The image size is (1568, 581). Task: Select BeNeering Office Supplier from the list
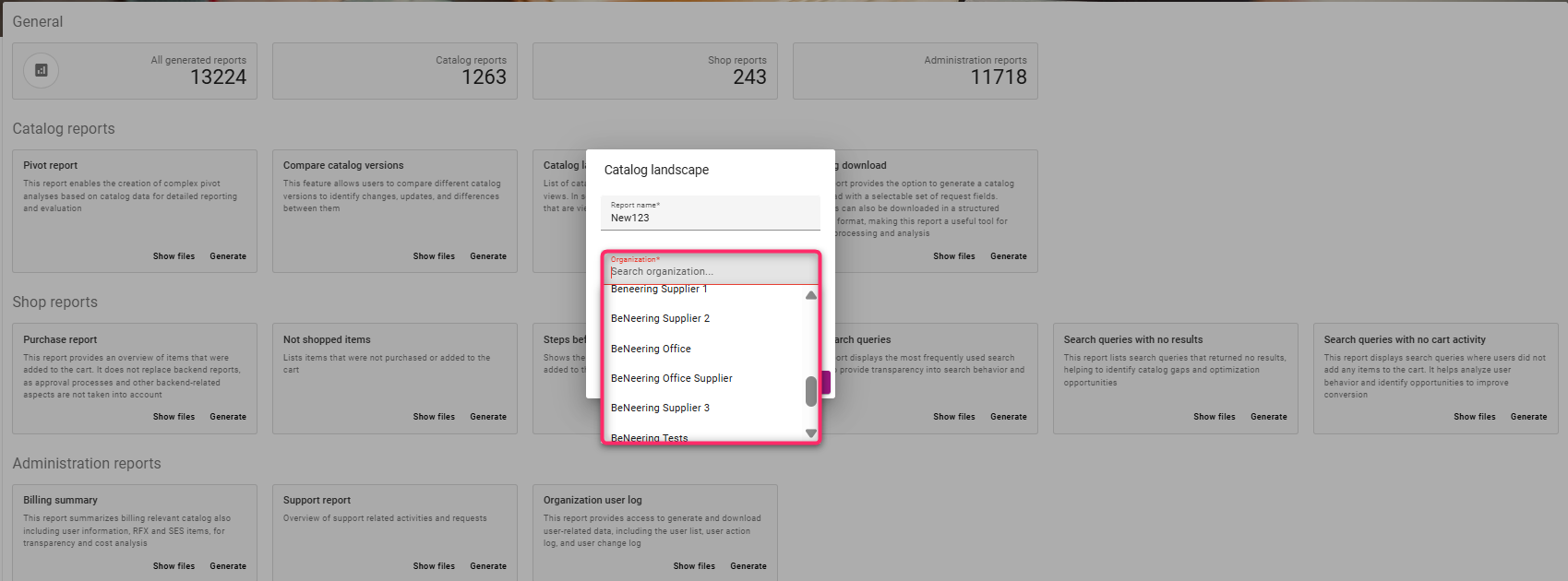coord(671,378)
